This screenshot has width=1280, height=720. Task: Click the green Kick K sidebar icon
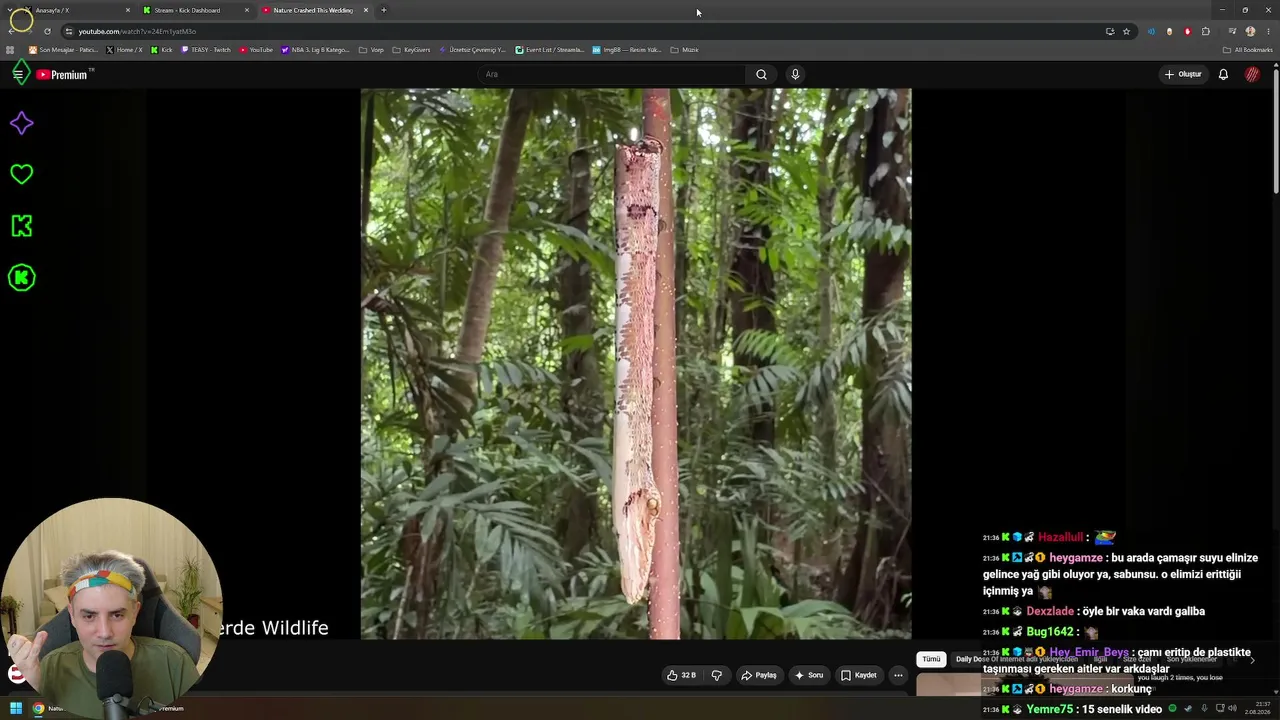coord(21,226)
